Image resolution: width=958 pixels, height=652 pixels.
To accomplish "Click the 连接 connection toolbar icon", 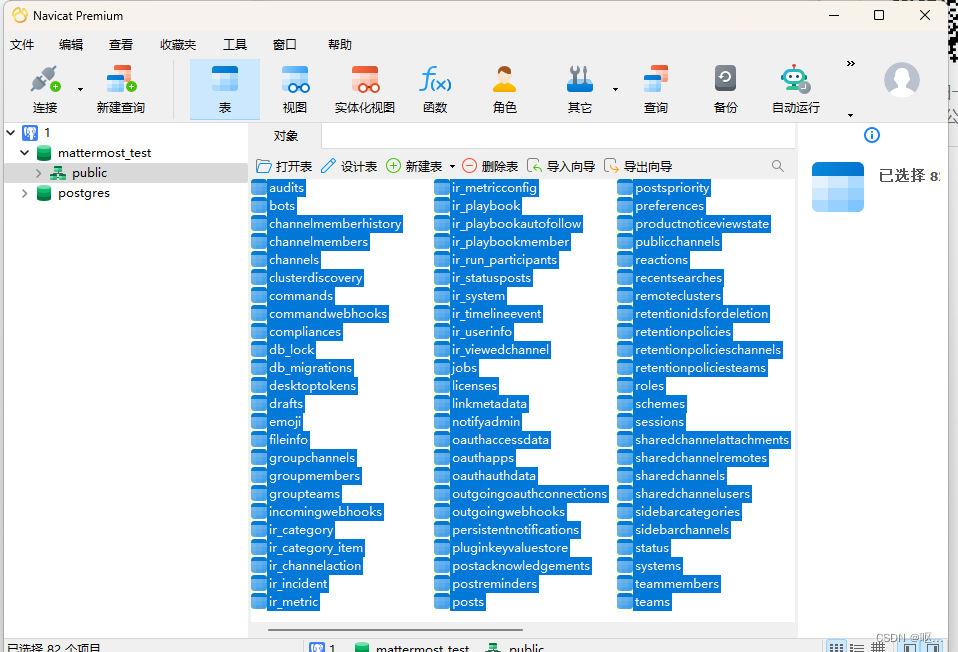I will point(45,89).
